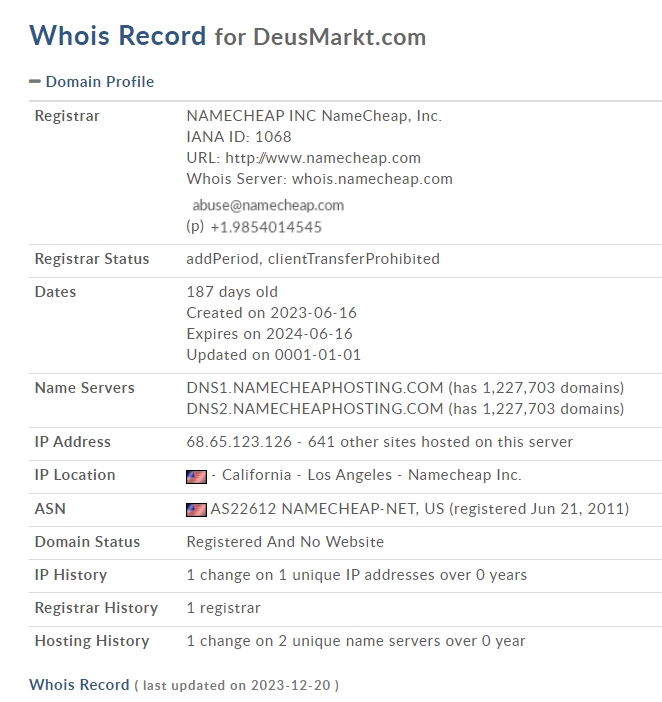
Task: Open the Domain Profile heading link
Action: (x=100, y=81)
